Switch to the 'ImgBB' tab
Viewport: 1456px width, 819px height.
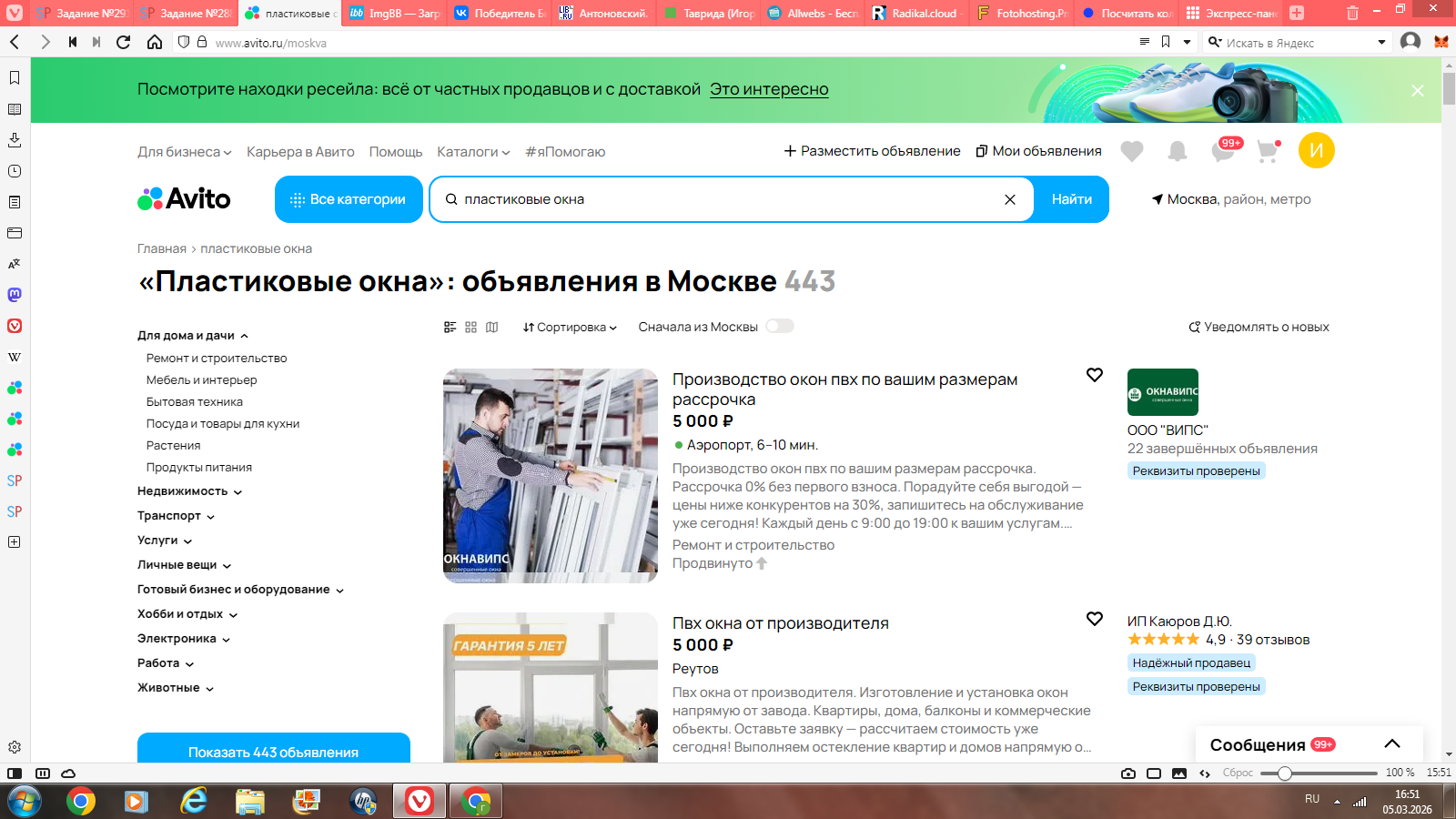394,14
